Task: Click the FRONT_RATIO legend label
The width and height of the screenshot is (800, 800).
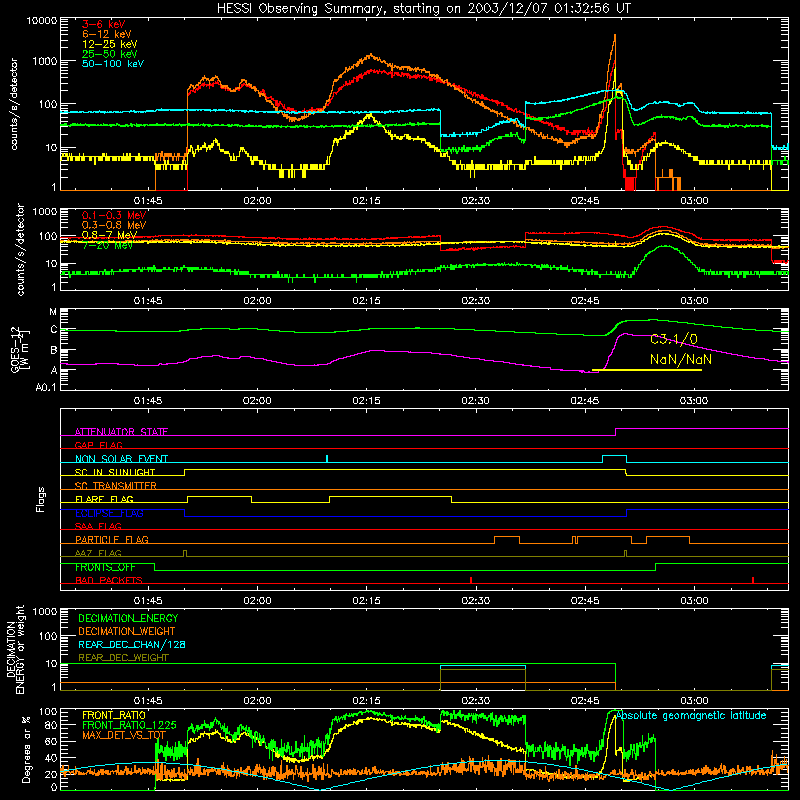Action: click(114, 715)
